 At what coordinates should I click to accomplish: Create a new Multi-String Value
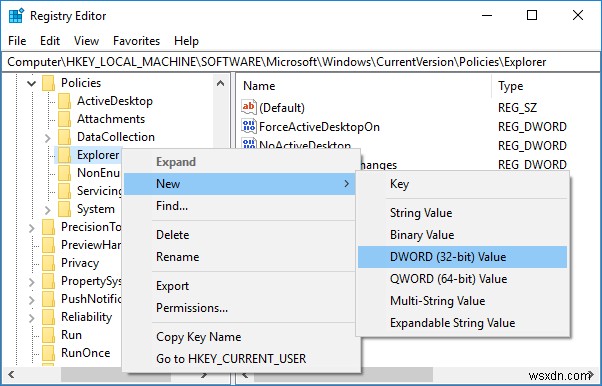(463, 301)
